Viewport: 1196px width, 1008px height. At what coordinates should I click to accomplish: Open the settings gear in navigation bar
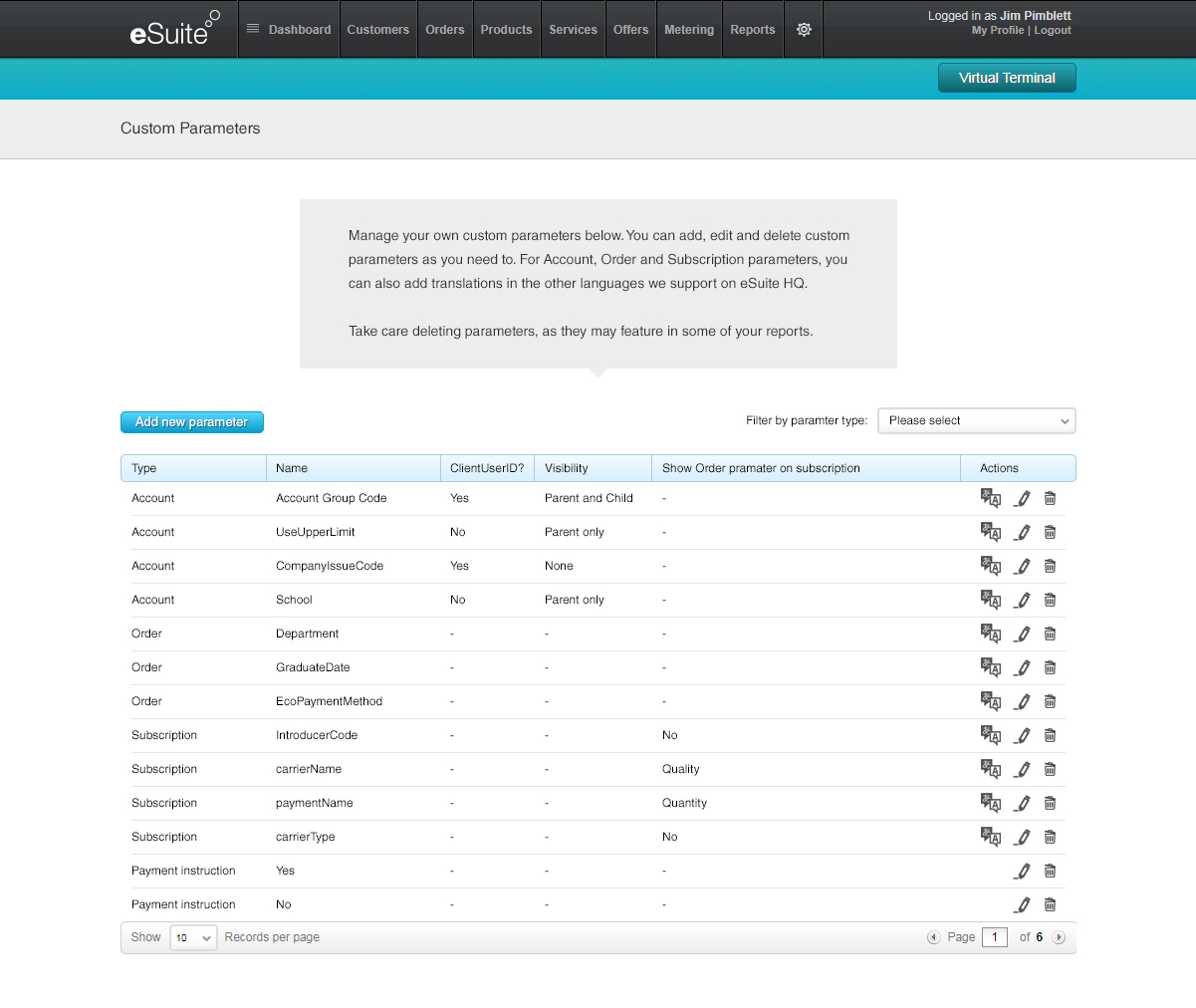click(x=804, y=30)
